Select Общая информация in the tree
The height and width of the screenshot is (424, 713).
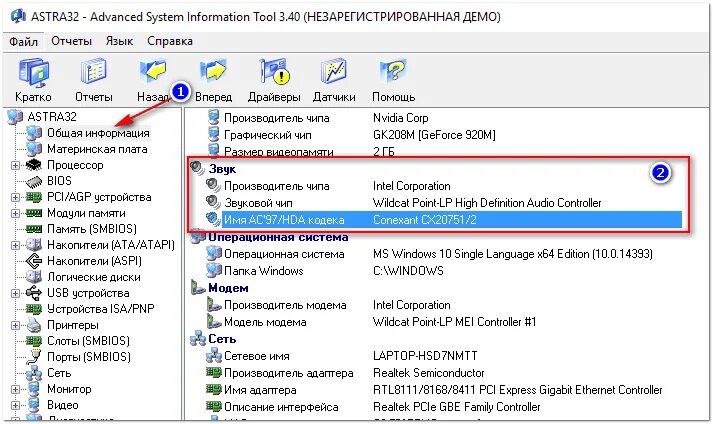[98, 133]
